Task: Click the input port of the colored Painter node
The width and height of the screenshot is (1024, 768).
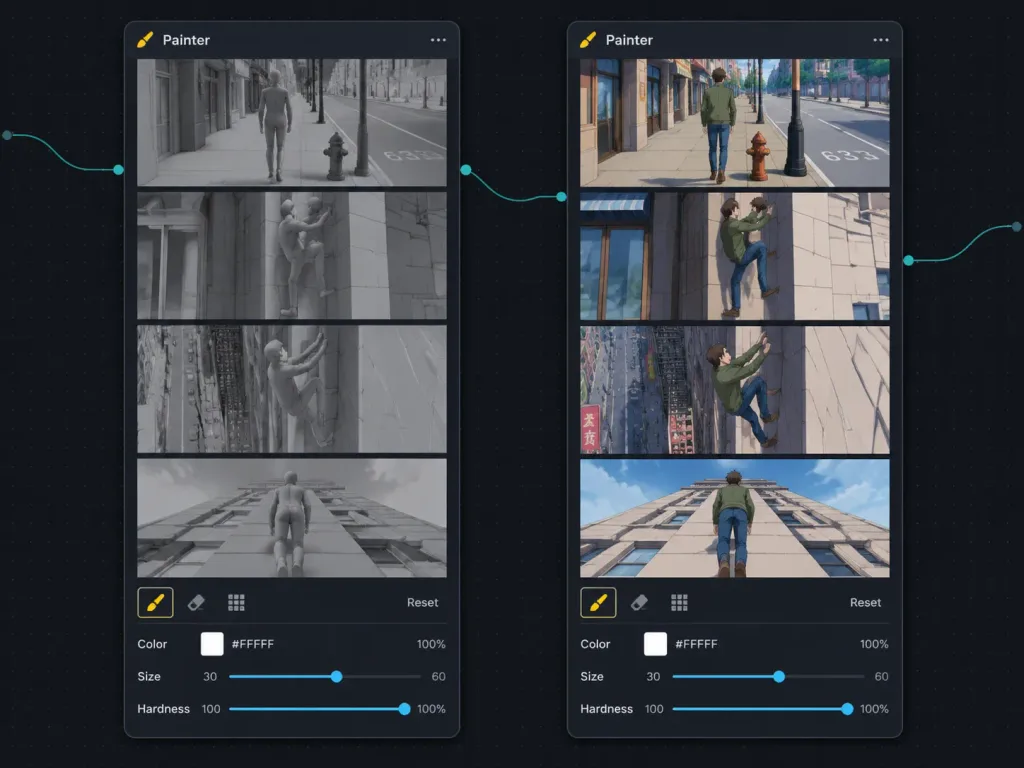Action: tap(562, 197)
